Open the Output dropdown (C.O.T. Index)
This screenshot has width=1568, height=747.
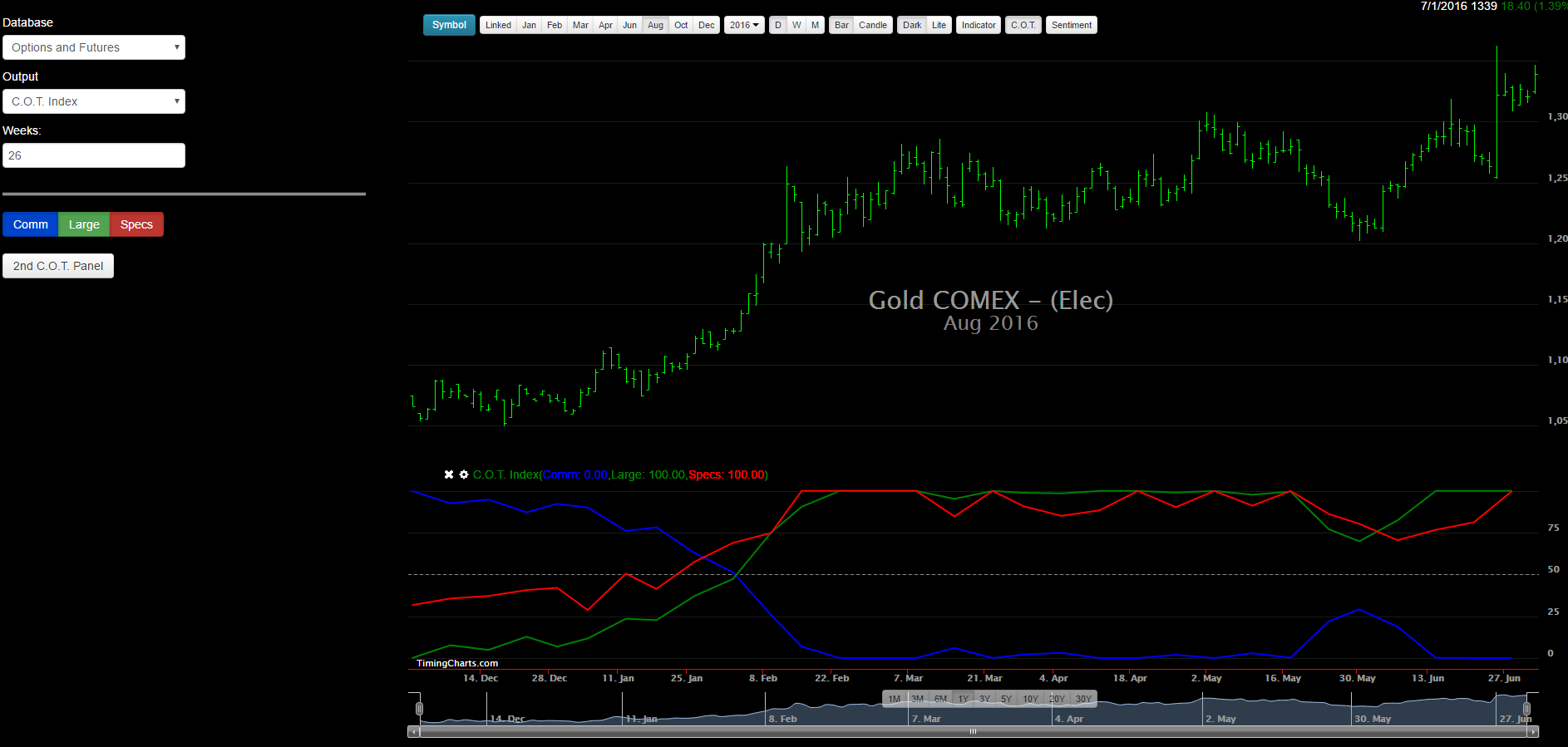(94, 101)
